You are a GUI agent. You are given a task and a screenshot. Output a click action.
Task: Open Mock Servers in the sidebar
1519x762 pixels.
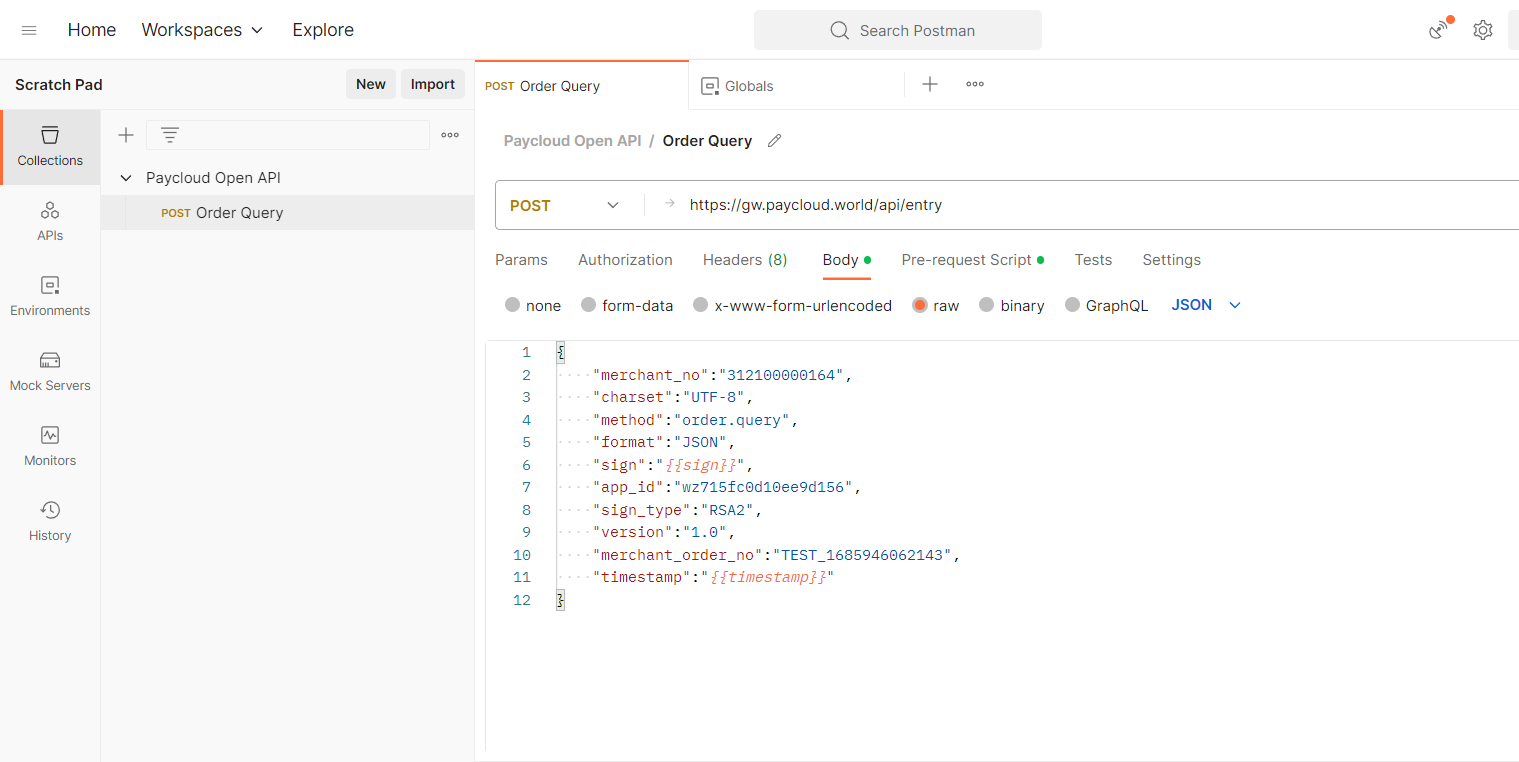50,372
